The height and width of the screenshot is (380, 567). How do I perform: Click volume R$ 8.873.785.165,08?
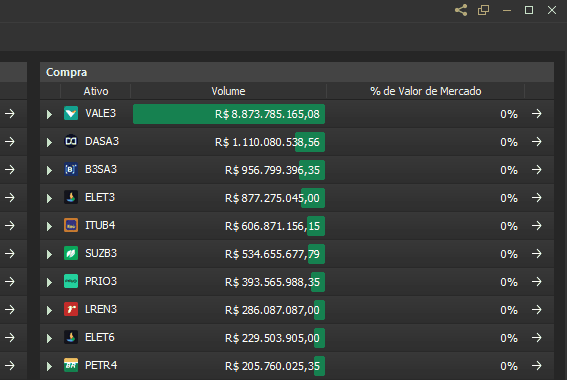point(267,114)
